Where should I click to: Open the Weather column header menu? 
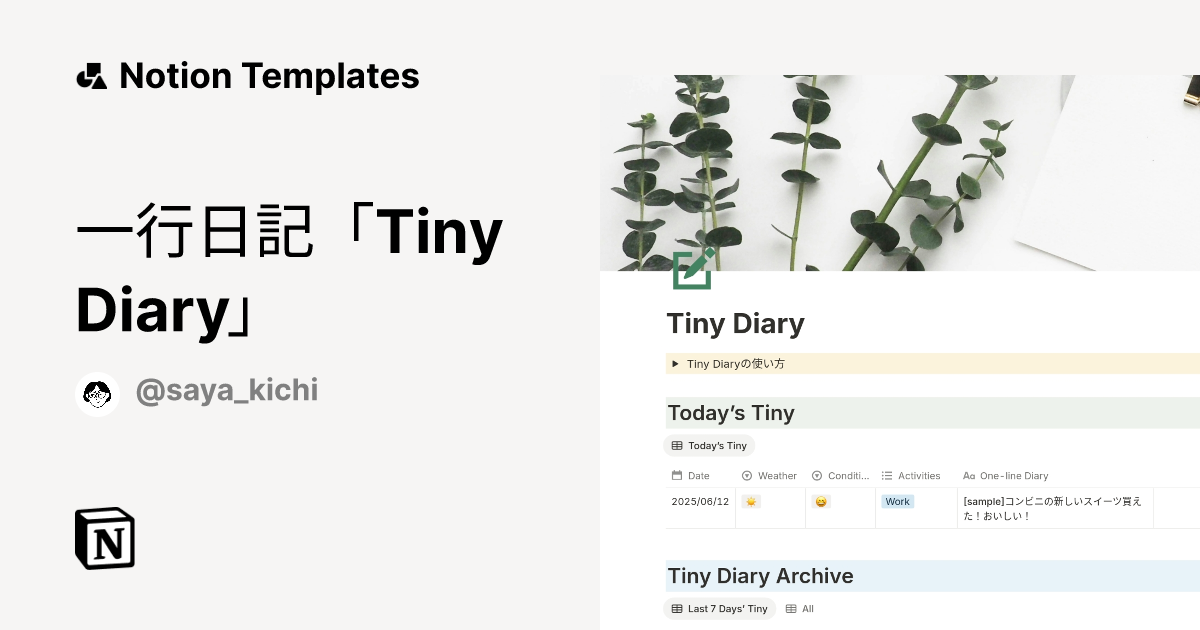pyautogui.click(x=769, y=476)
